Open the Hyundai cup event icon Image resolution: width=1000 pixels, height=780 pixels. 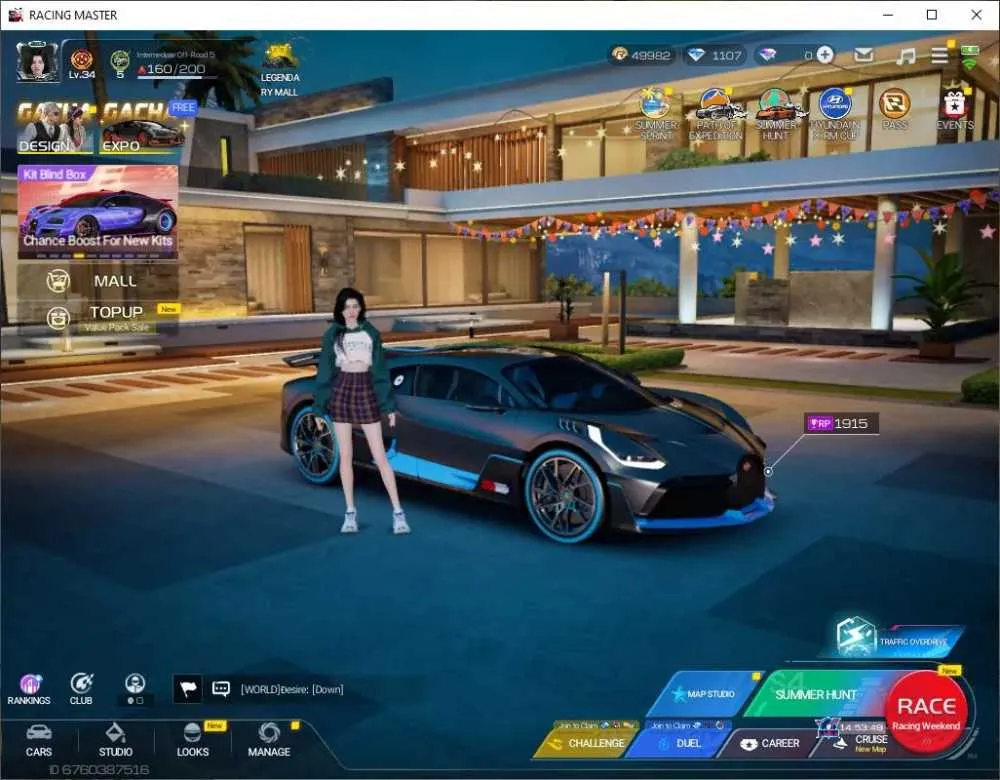coord(835,114)
